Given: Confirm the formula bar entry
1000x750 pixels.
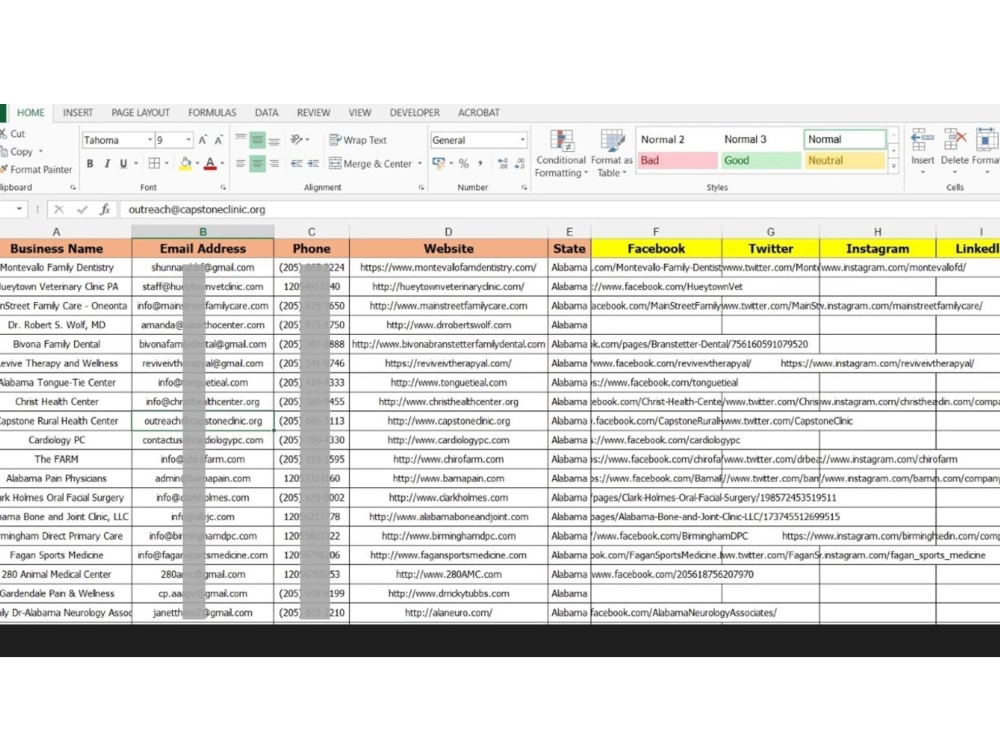Looking at the screenshot, I should (x=82, y=210).
